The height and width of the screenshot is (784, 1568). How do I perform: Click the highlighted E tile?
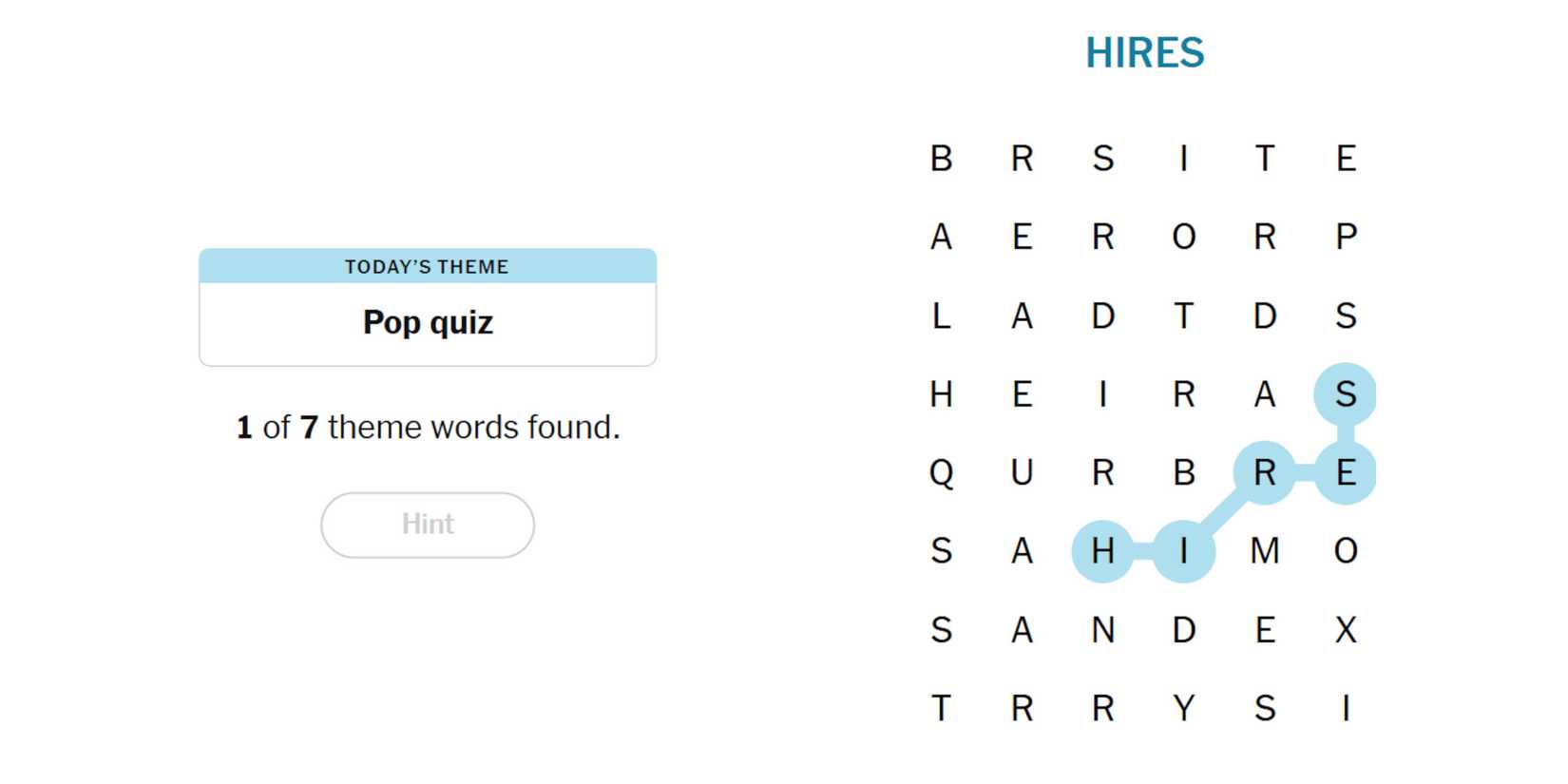tap(1345, 472)
